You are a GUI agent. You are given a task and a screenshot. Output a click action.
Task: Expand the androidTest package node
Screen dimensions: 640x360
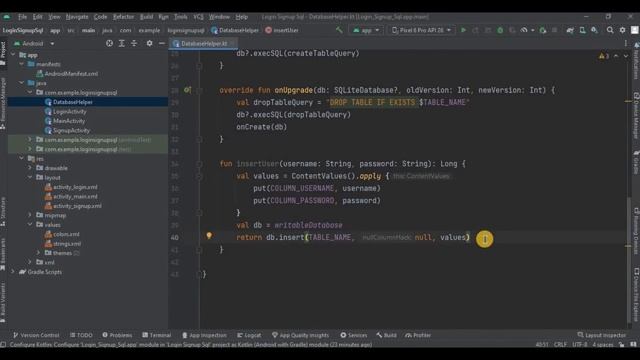30,140
